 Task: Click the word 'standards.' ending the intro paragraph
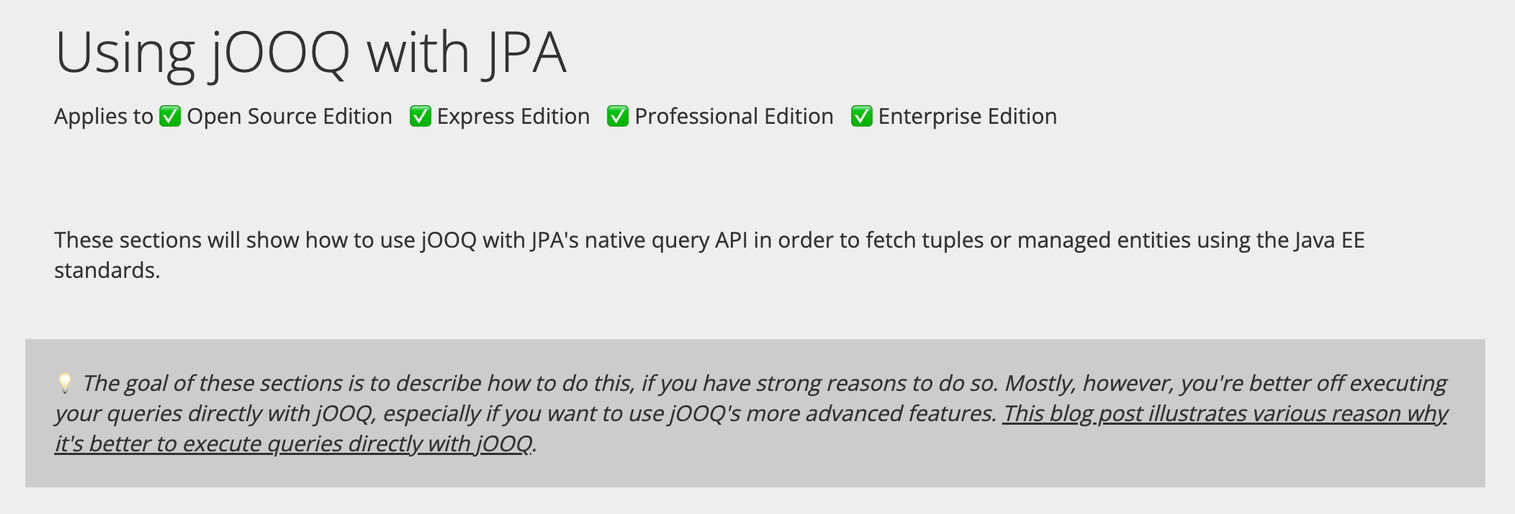(x=107, y=270)
